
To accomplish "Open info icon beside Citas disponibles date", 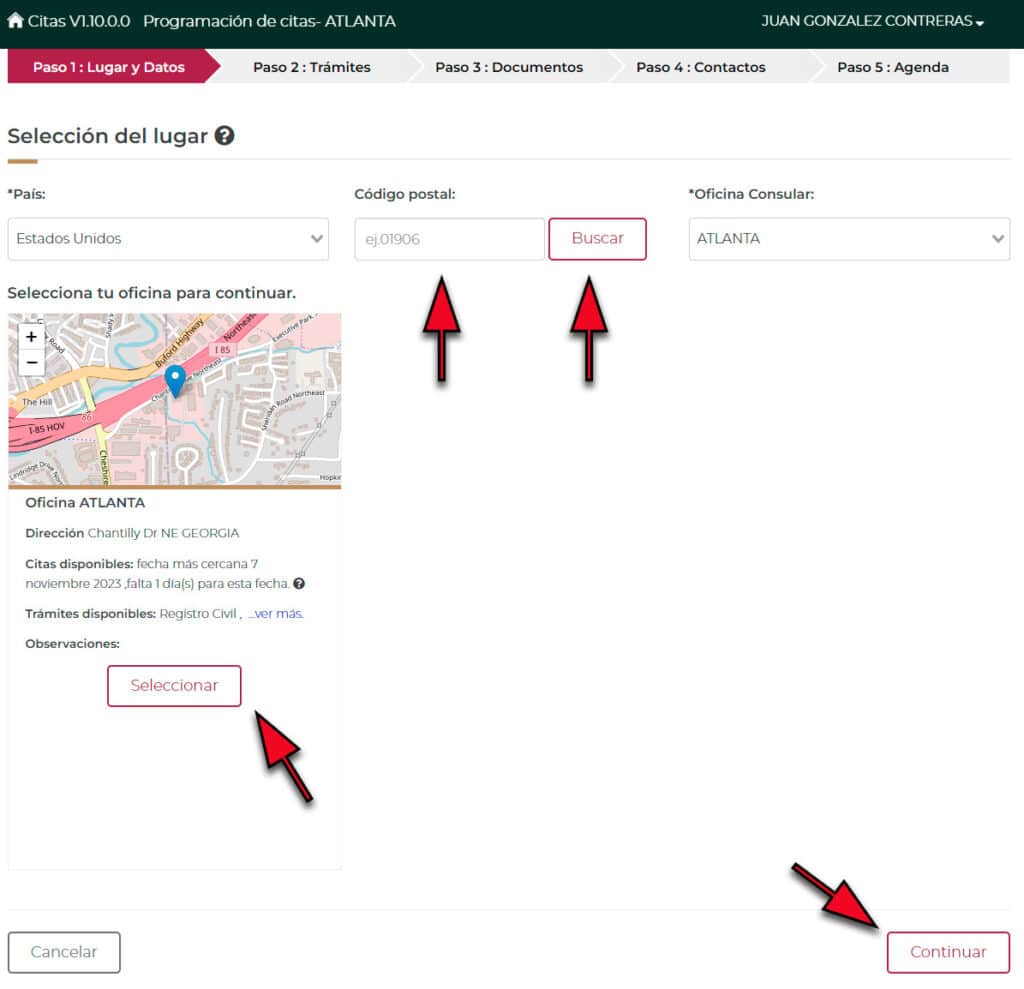I will point(299,584).
